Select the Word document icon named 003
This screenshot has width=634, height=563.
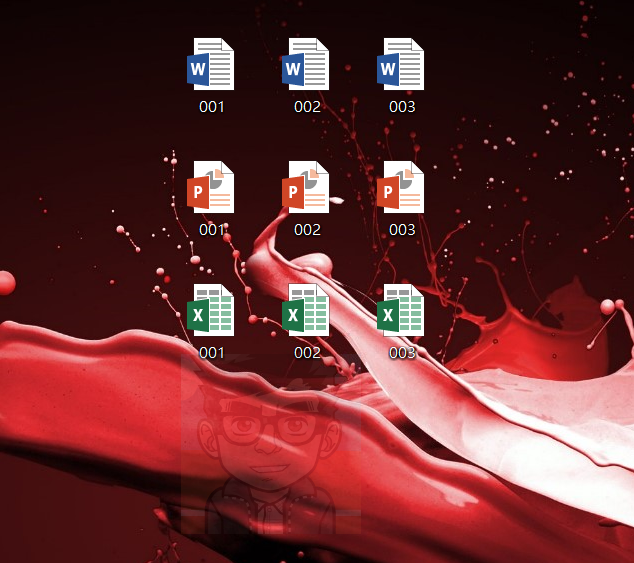pyautogui.click(x=401, y=64)
